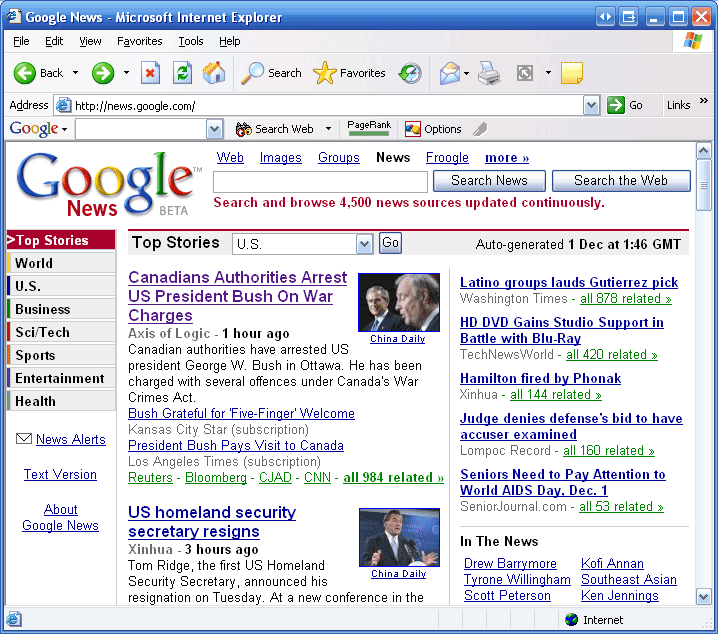Click the Go button beside edition dropdown
Image resolution: width=718 pixels, height=634 pixels.
tap(390, 243)
